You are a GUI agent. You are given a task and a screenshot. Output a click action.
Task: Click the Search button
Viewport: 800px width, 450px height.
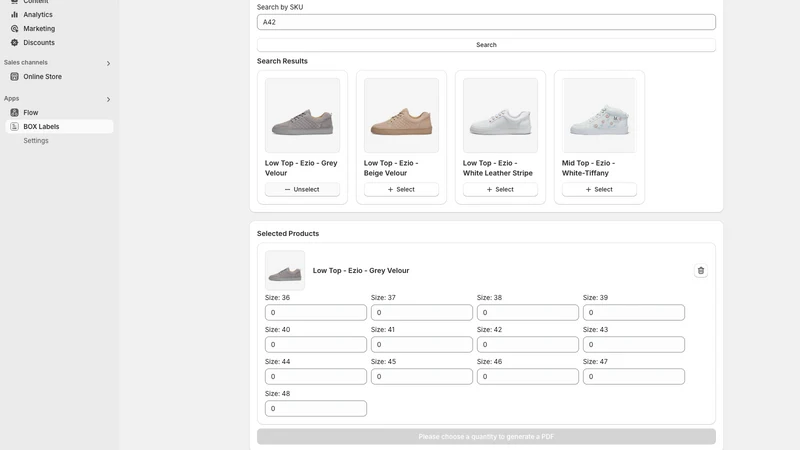(x=486, y=45)
